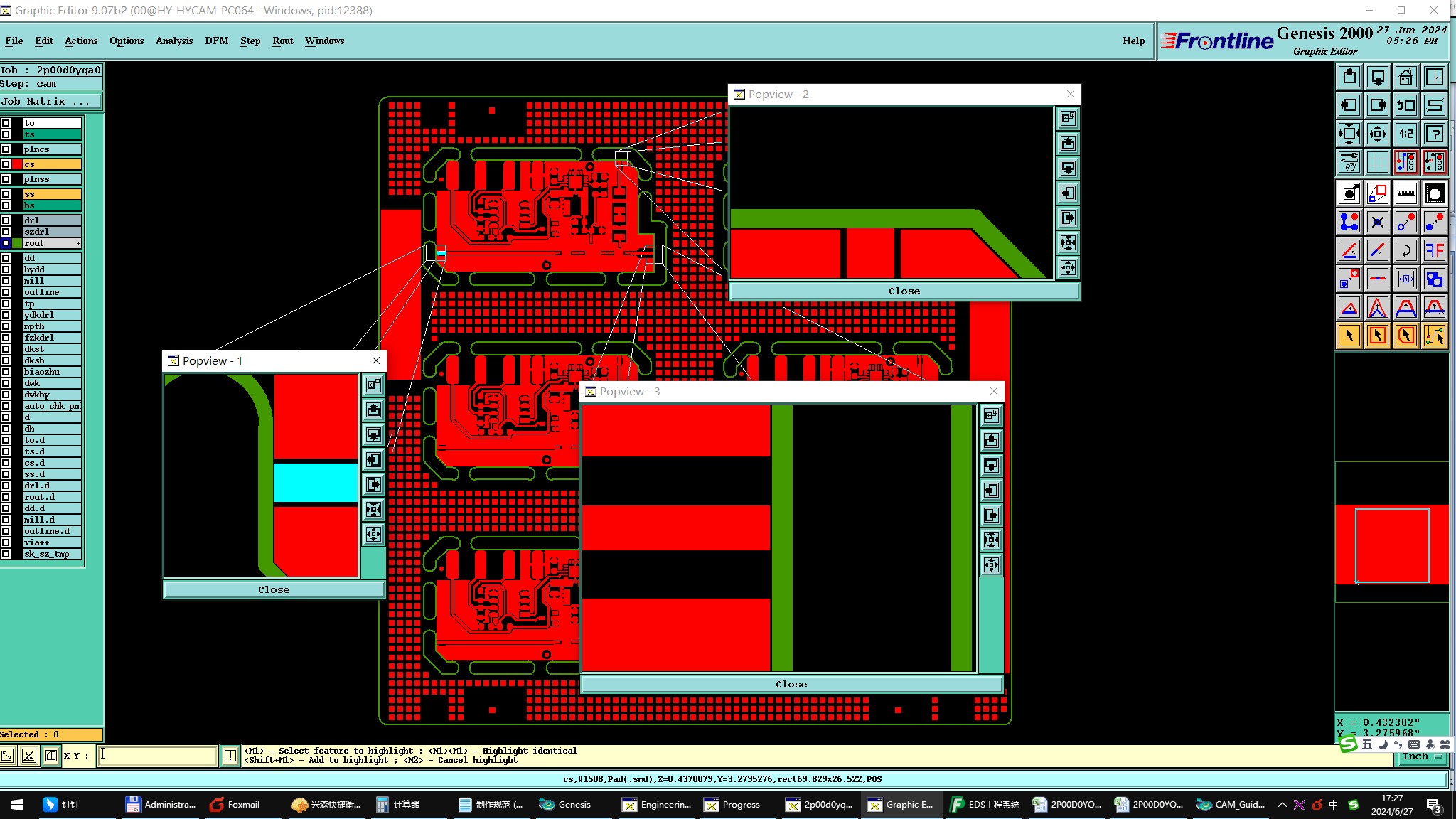Click the pan up arrow icon
The image size is (1456, 819).
tap(1349, 77)
